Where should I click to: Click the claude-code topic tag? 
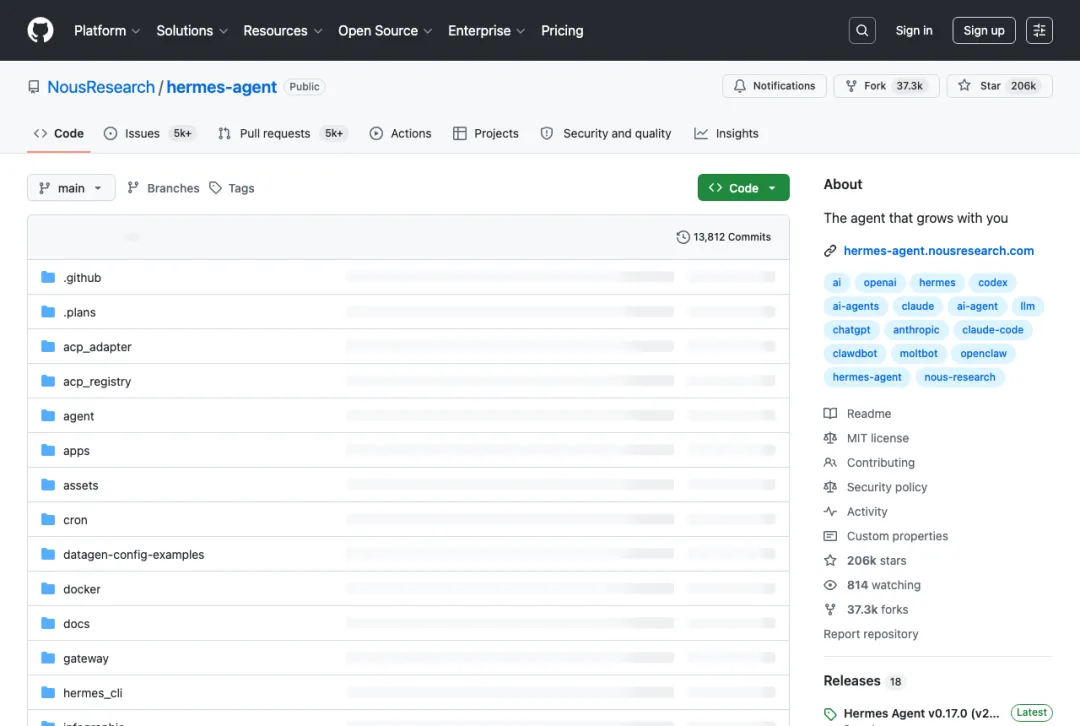(993, 330)
